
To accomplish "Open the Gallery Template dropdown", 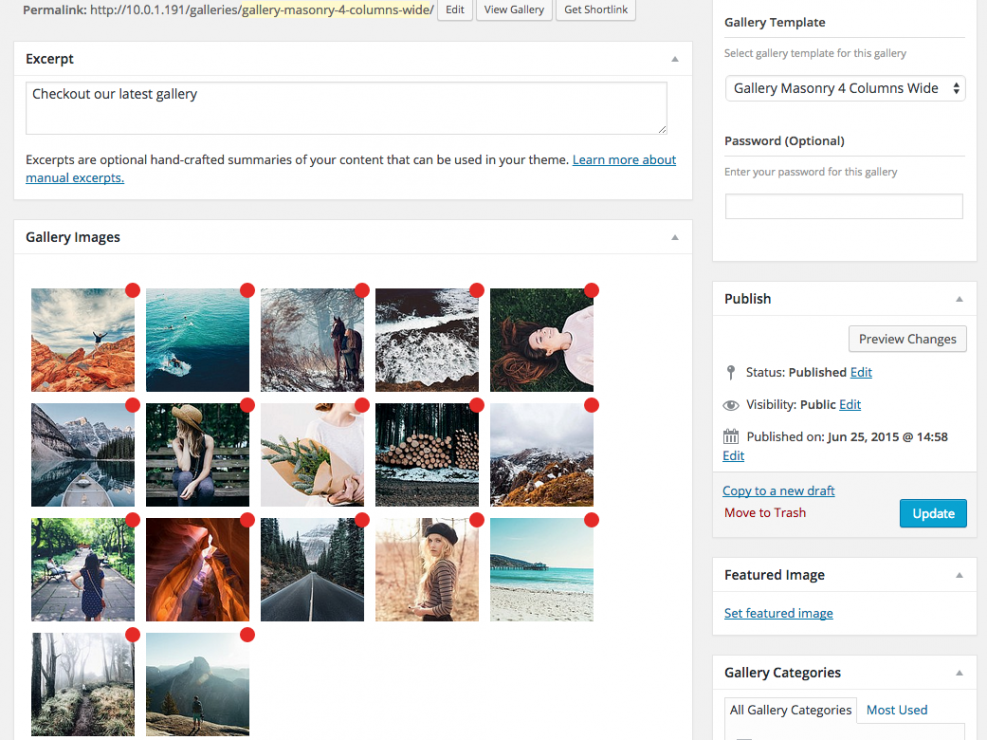I will pos(845,88).
